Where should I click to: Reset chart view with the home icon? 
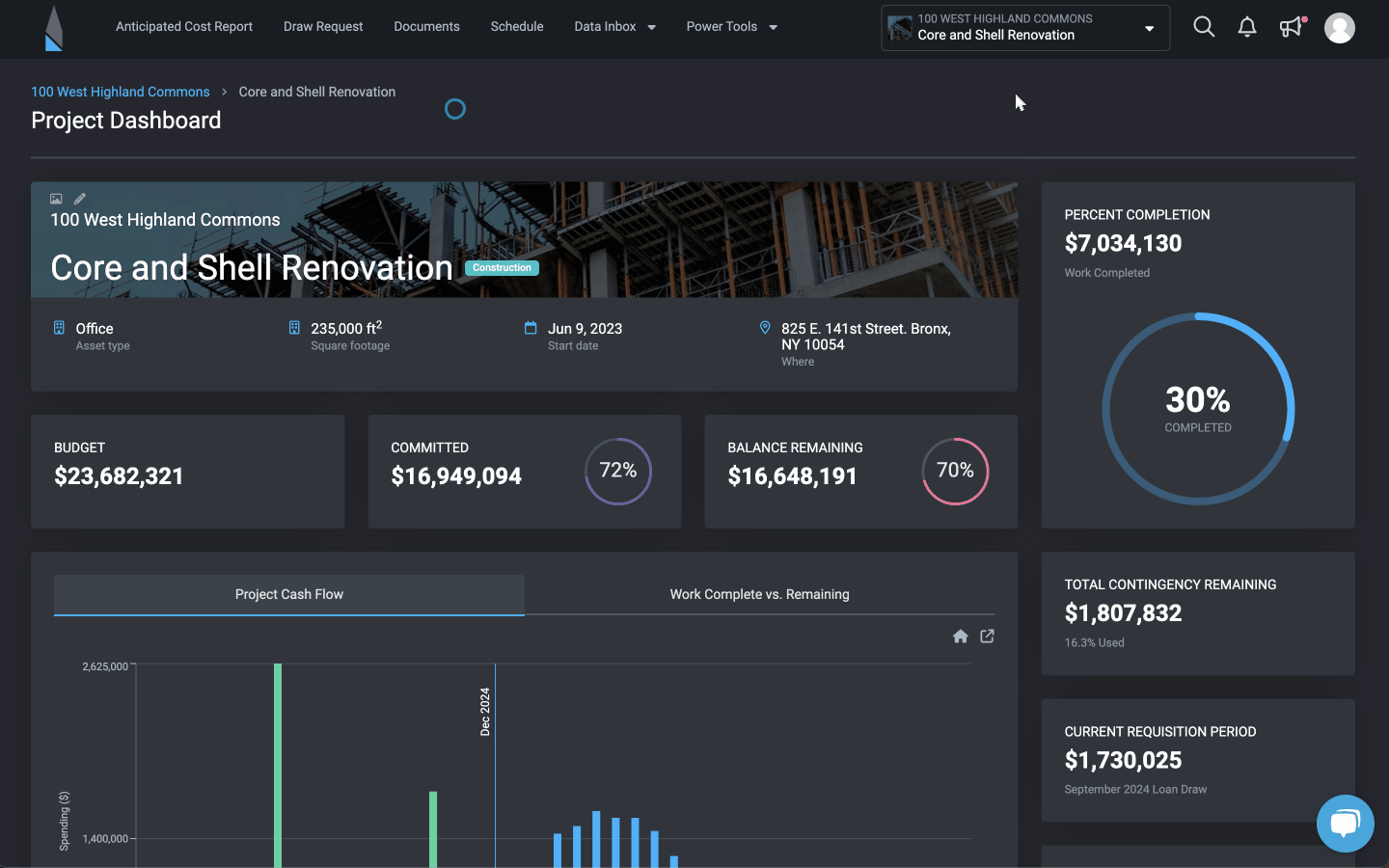pos(961,637)
